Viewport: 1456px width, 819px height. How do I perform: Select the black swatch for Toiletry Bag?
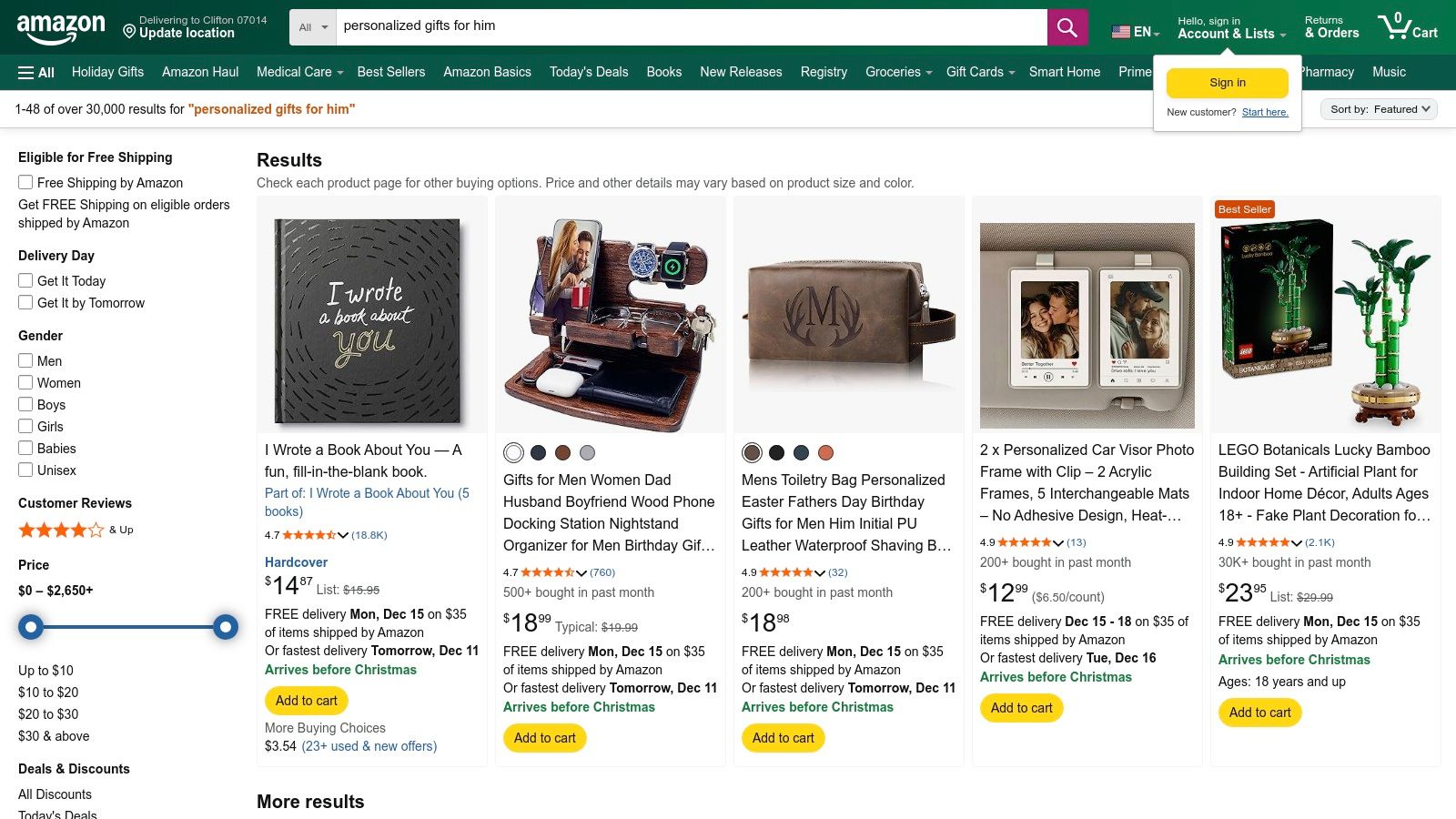(x=776, y=452)
